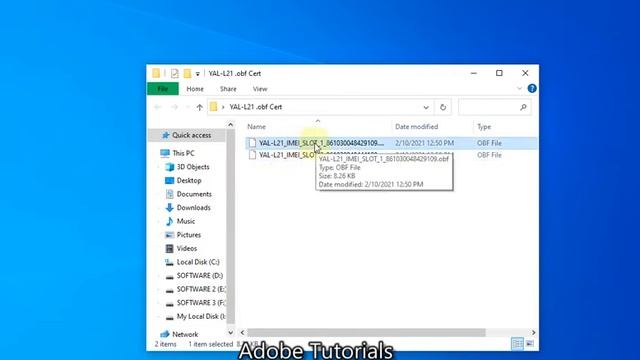Open the Pictures folder

tap(189, 235)
